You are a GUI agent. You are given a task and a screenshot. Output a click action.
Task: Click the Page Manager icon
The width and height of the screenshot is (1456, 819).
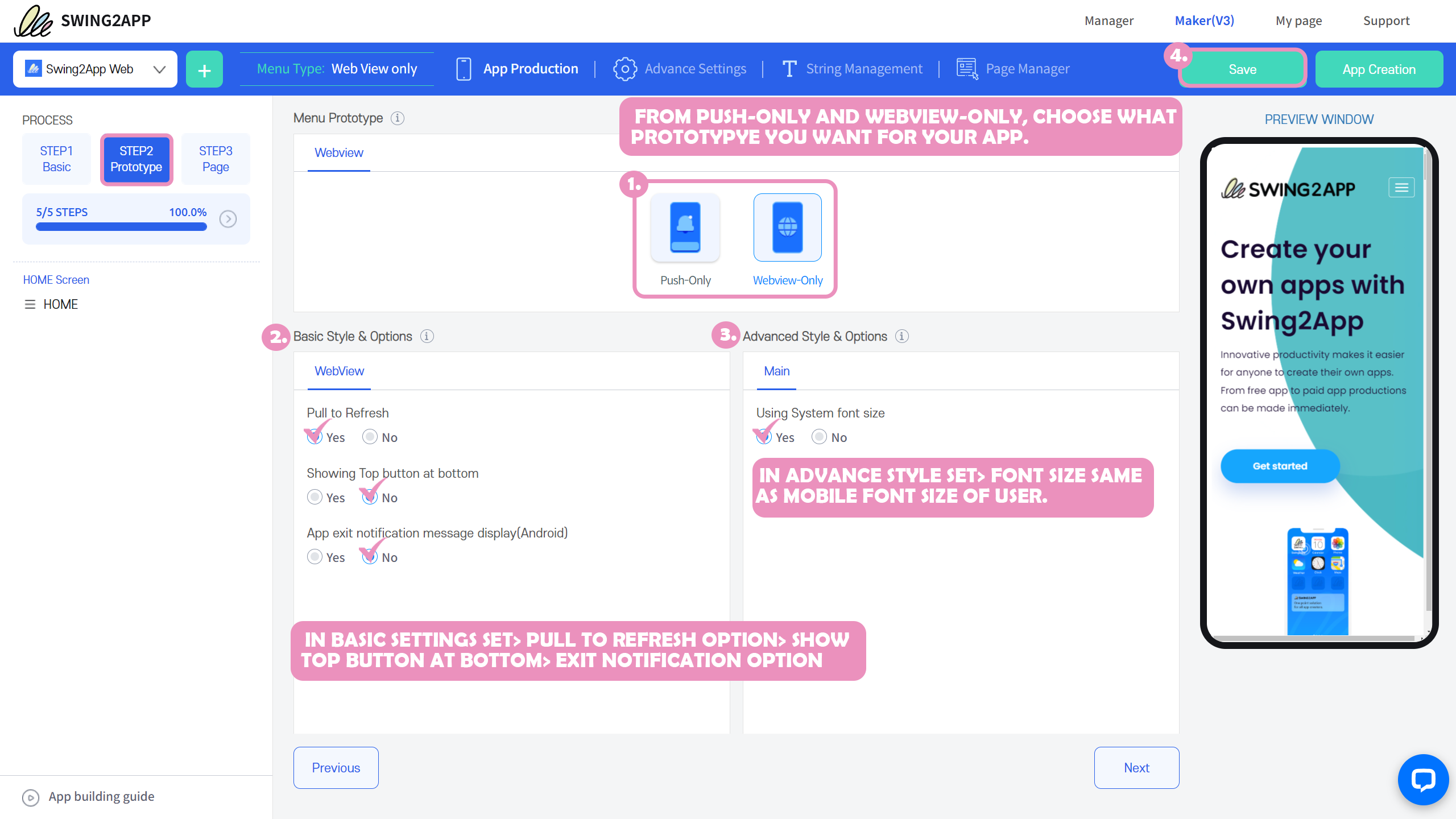point(967,69)
